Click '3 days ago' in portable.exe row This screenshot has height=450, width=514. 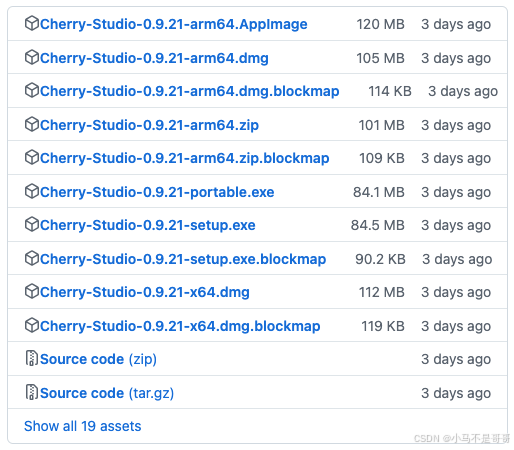point(456,192)
